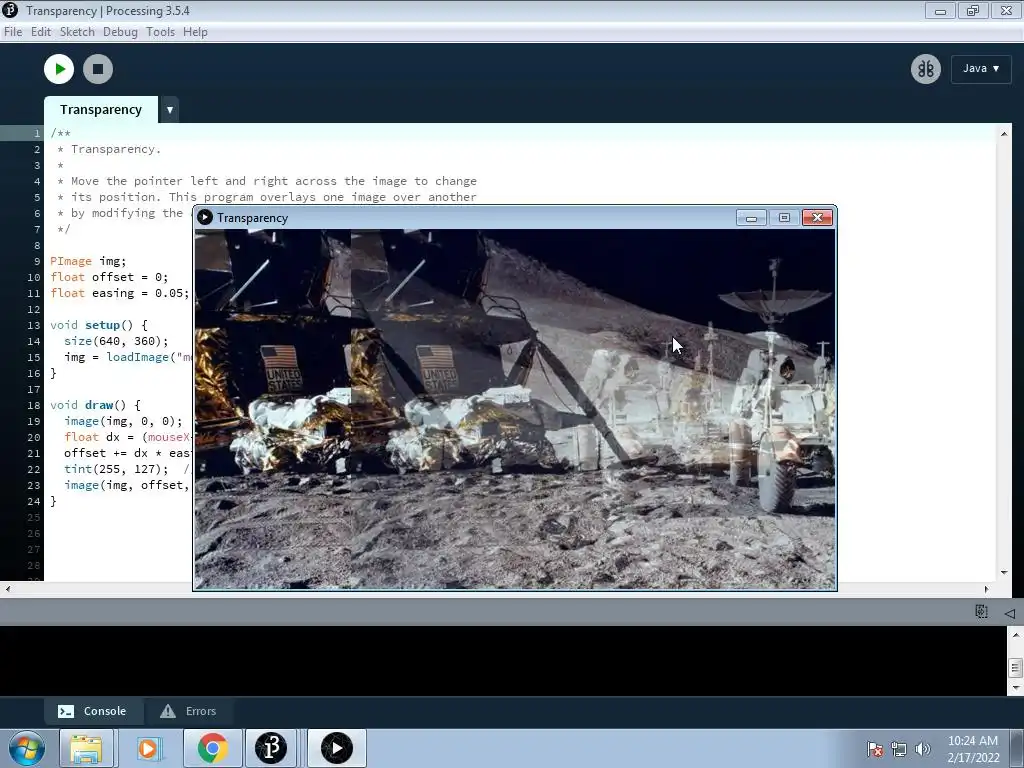Minimize the Processing editor window

tap(940, 10)
